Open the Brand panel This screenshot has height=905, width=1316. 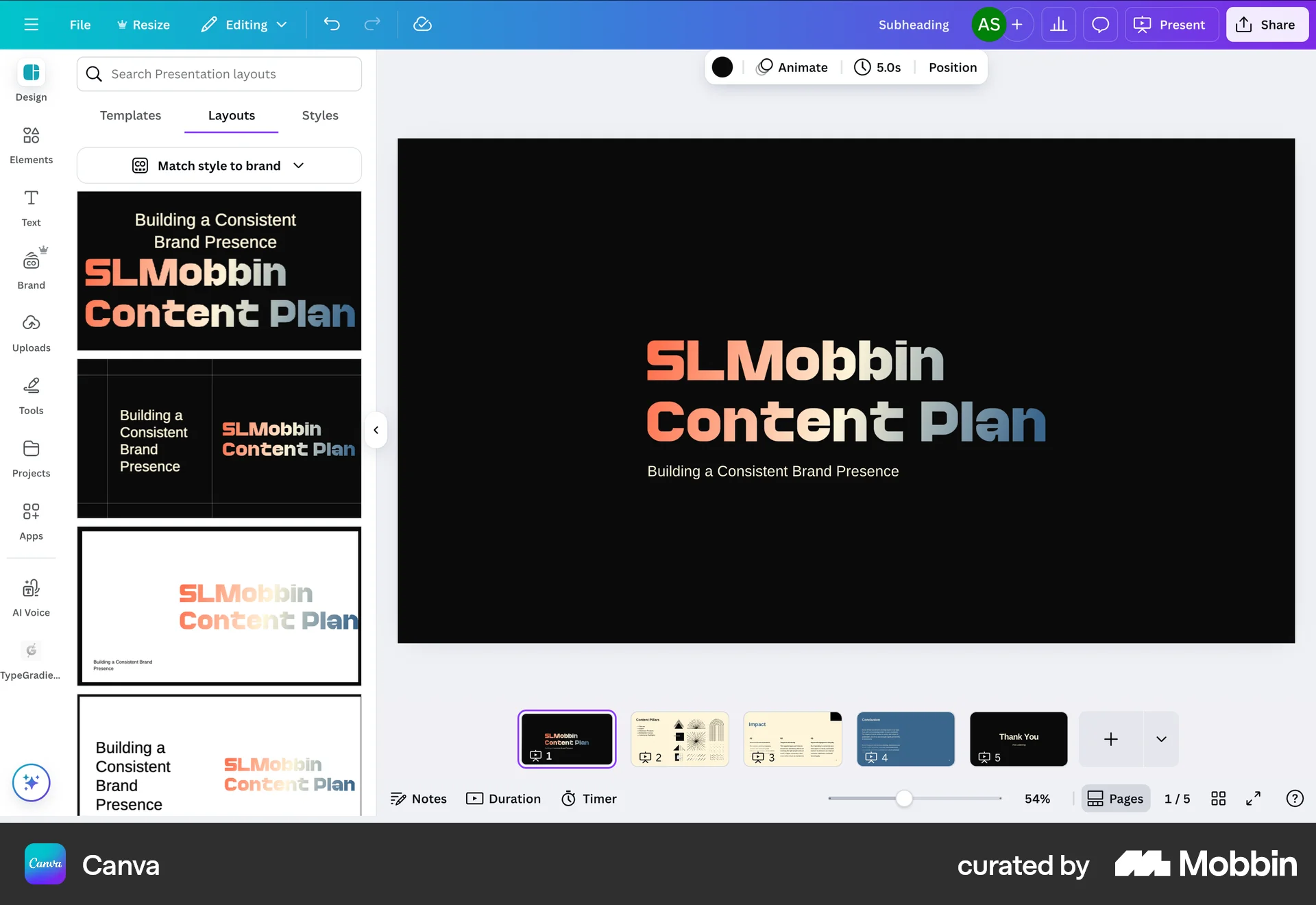31,267
